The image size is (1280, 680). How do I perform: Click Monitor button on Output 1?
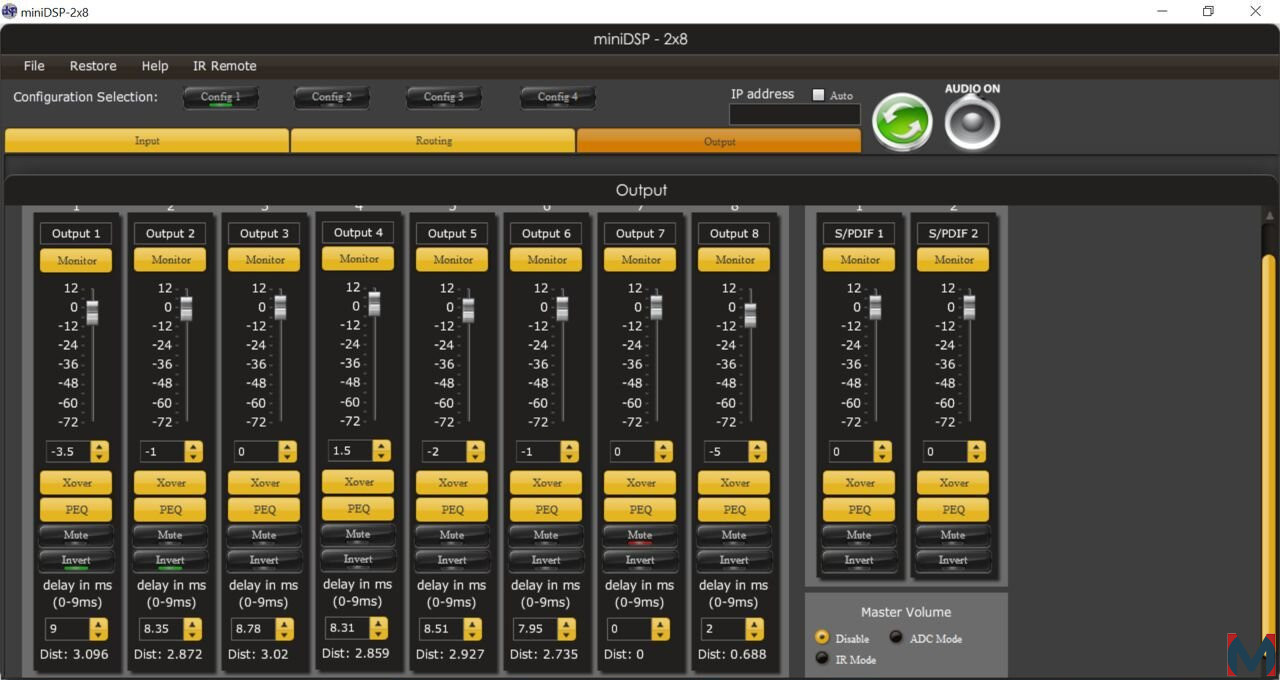coord(77,260)
